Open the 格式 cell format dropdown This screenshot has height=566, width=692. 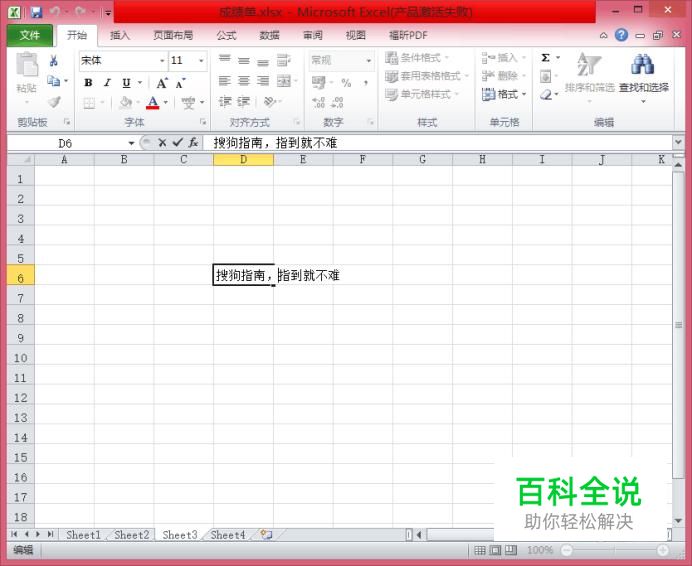point(504,94)
